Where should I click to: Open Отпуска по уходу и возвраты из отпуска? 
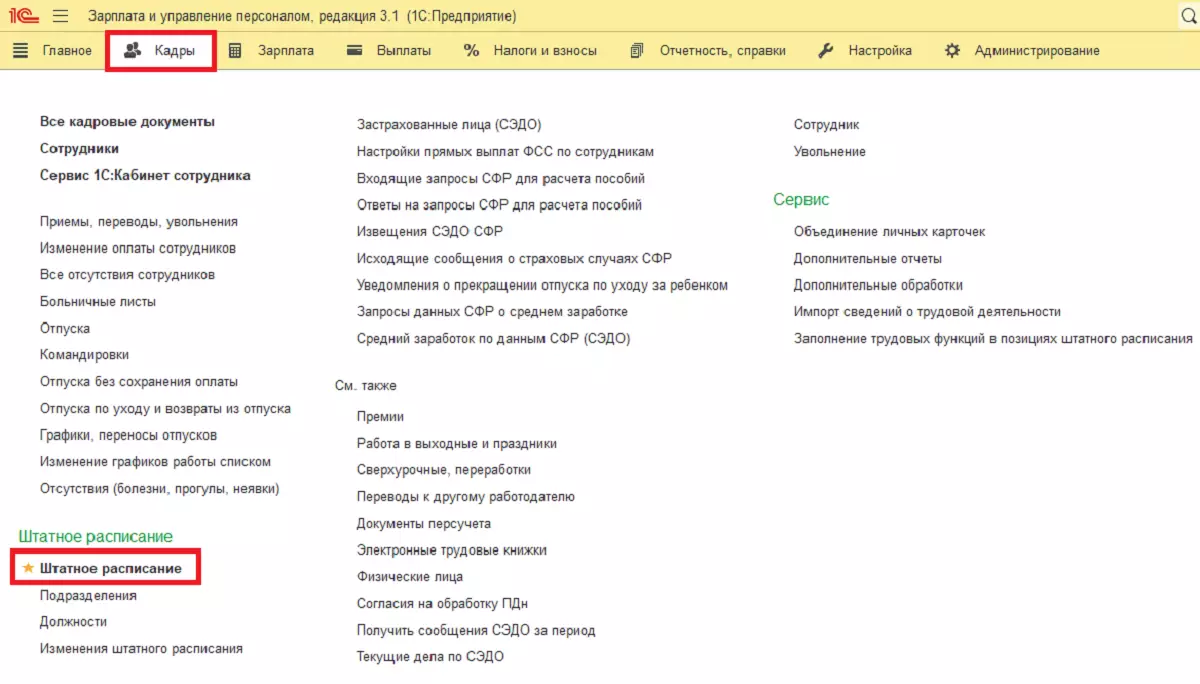pyautogui.click(x=165, y=408)
